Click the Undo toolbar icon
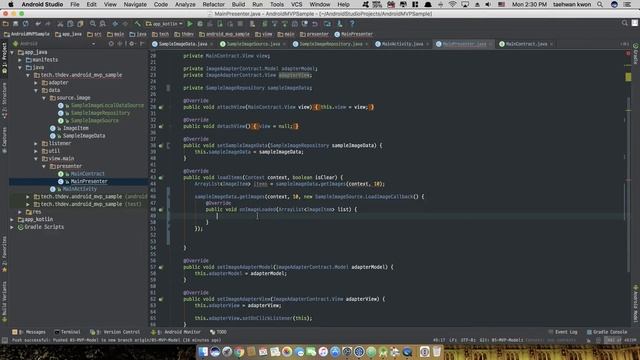 pos(38,24)
